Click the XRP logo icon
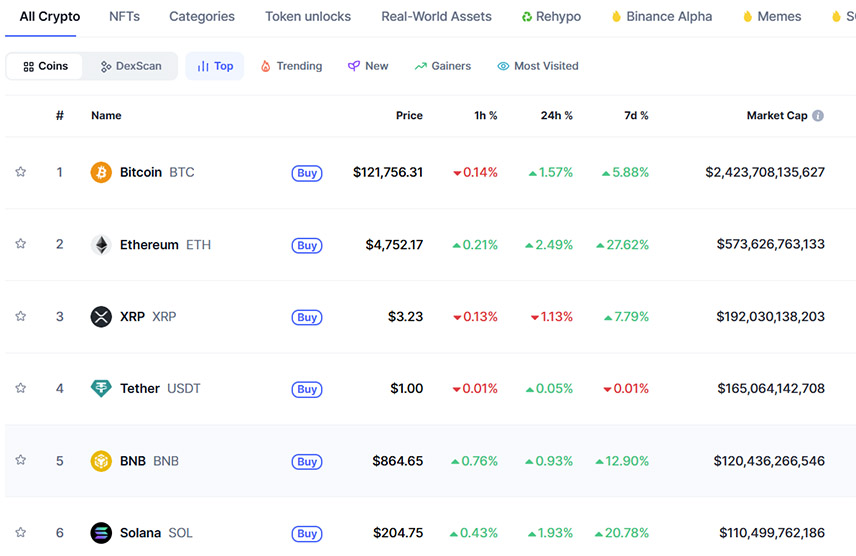The height and width of the screenshot is (556, 856). (101, 317)
